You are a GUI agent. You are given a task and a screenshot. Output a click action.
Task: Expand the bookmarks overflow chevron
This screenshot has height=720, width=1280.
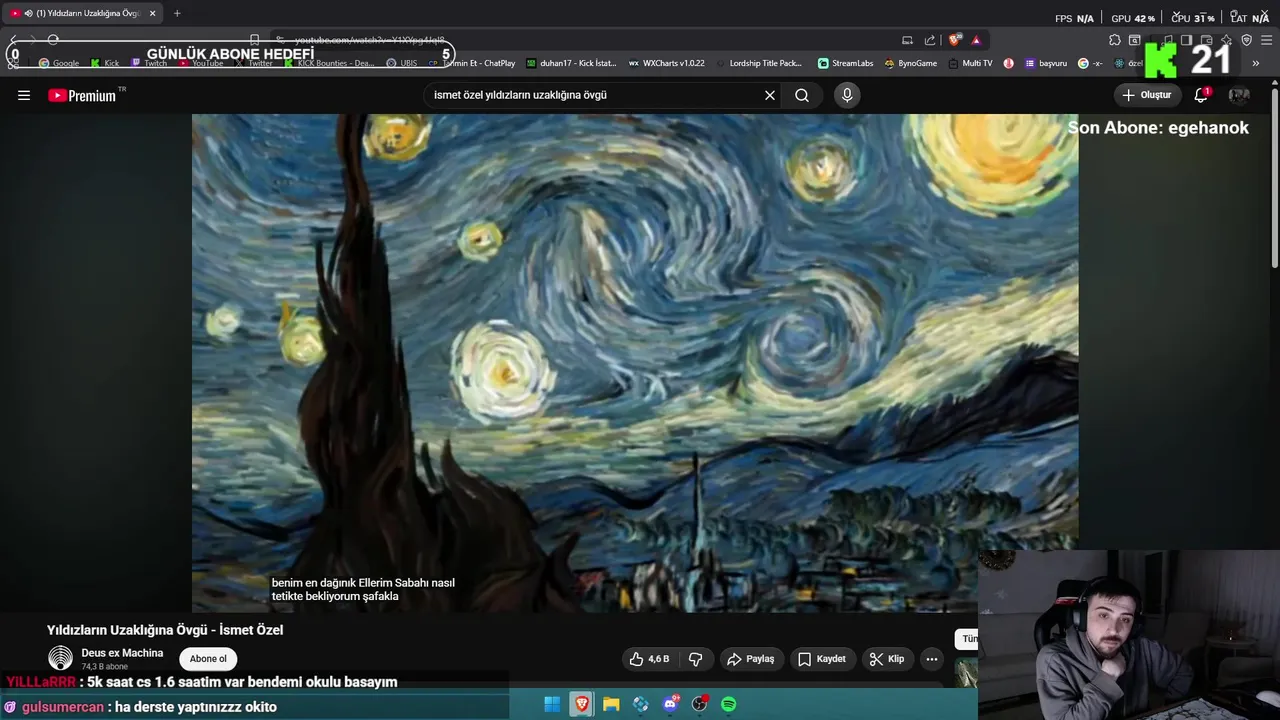(1256, 63)
